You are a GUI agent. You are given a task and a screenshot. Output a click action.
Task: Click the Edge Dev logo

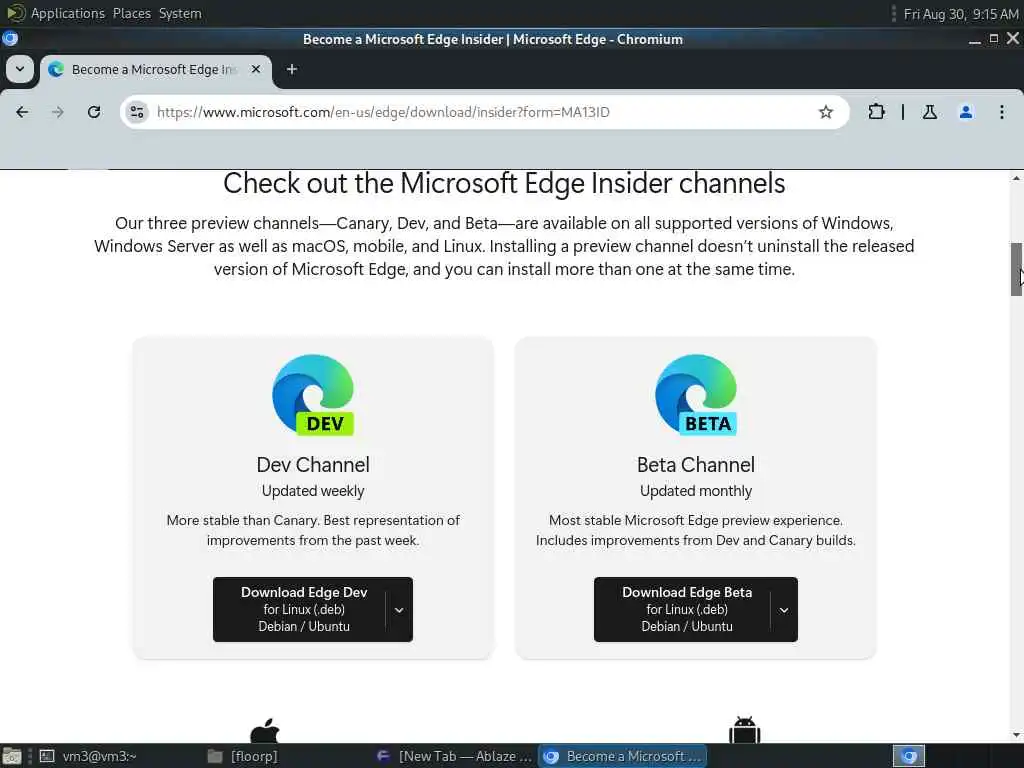[x=313, y=395]
